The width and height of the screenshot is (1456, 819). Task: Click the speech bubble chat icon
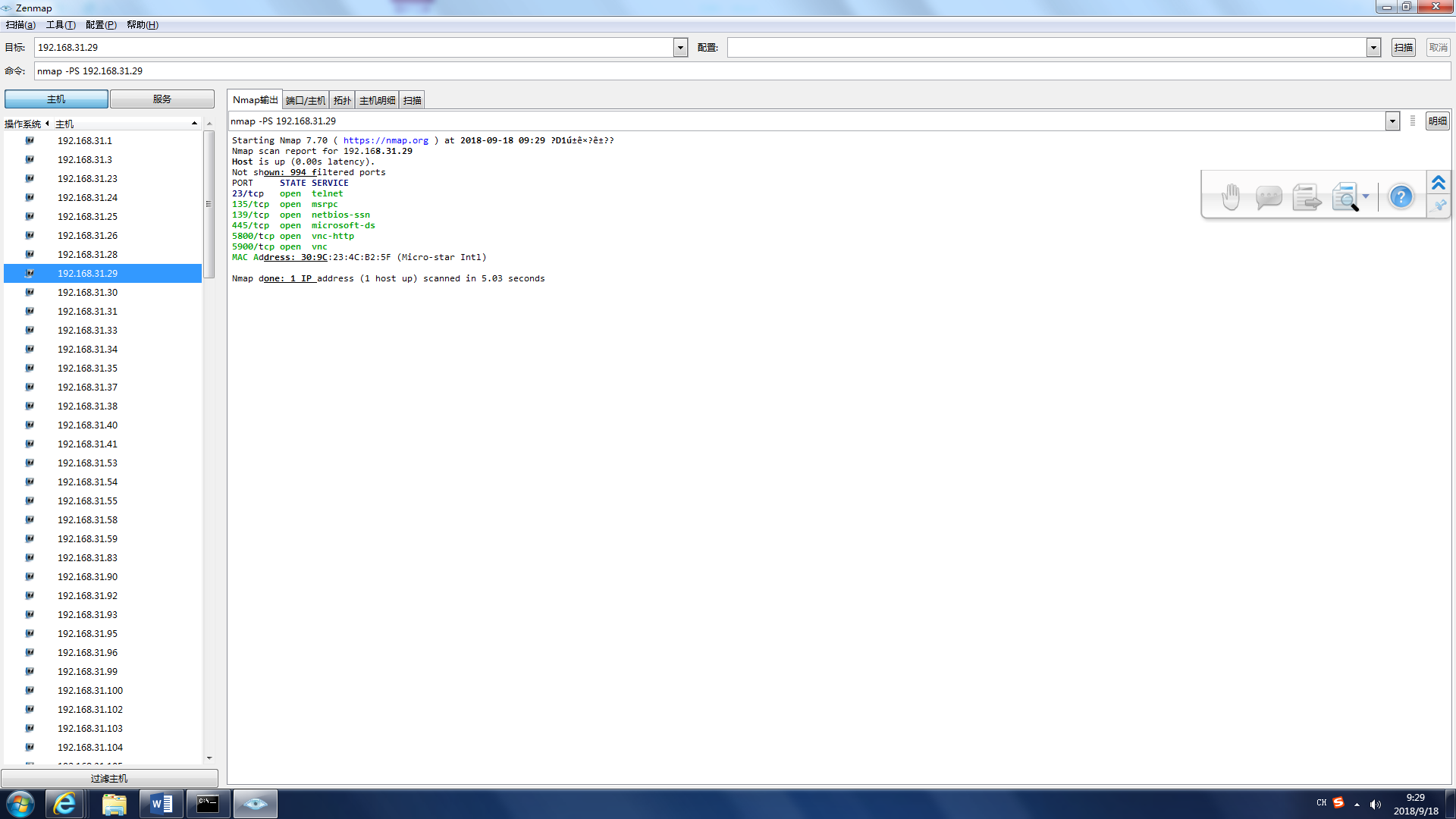click(1268, 197)
